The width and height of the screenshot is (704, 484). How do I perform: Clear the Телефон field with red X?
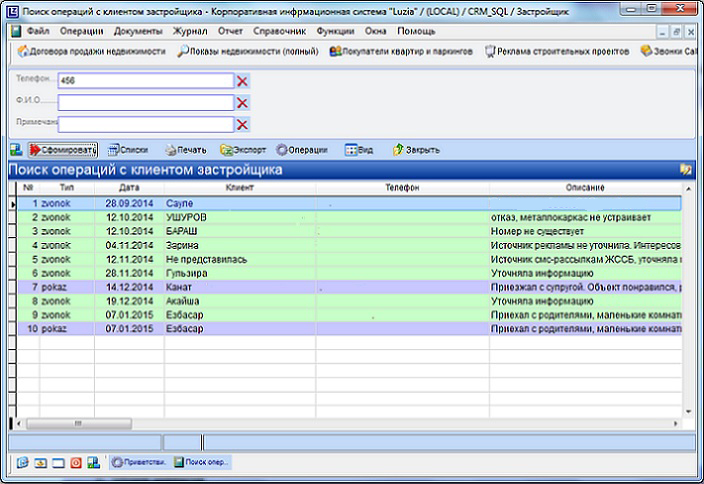coord(242,81)
